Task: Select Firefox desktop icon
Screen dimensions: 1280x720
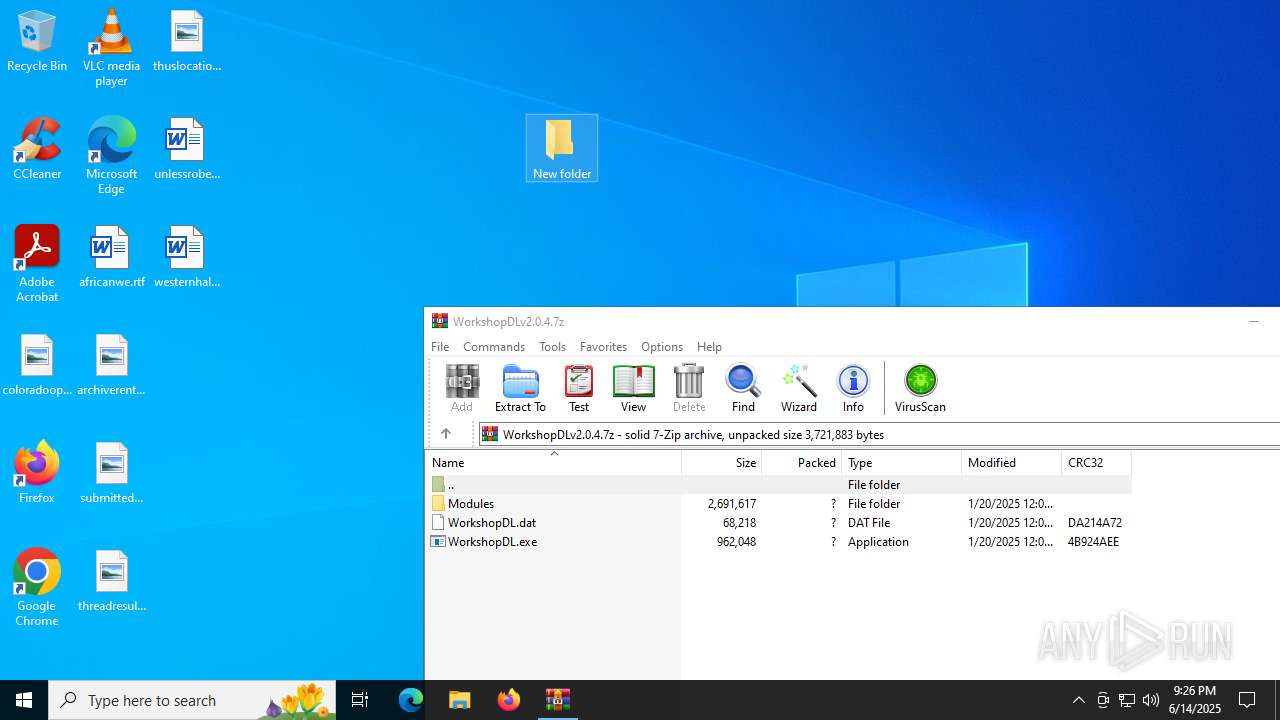Action: point(37,472)
